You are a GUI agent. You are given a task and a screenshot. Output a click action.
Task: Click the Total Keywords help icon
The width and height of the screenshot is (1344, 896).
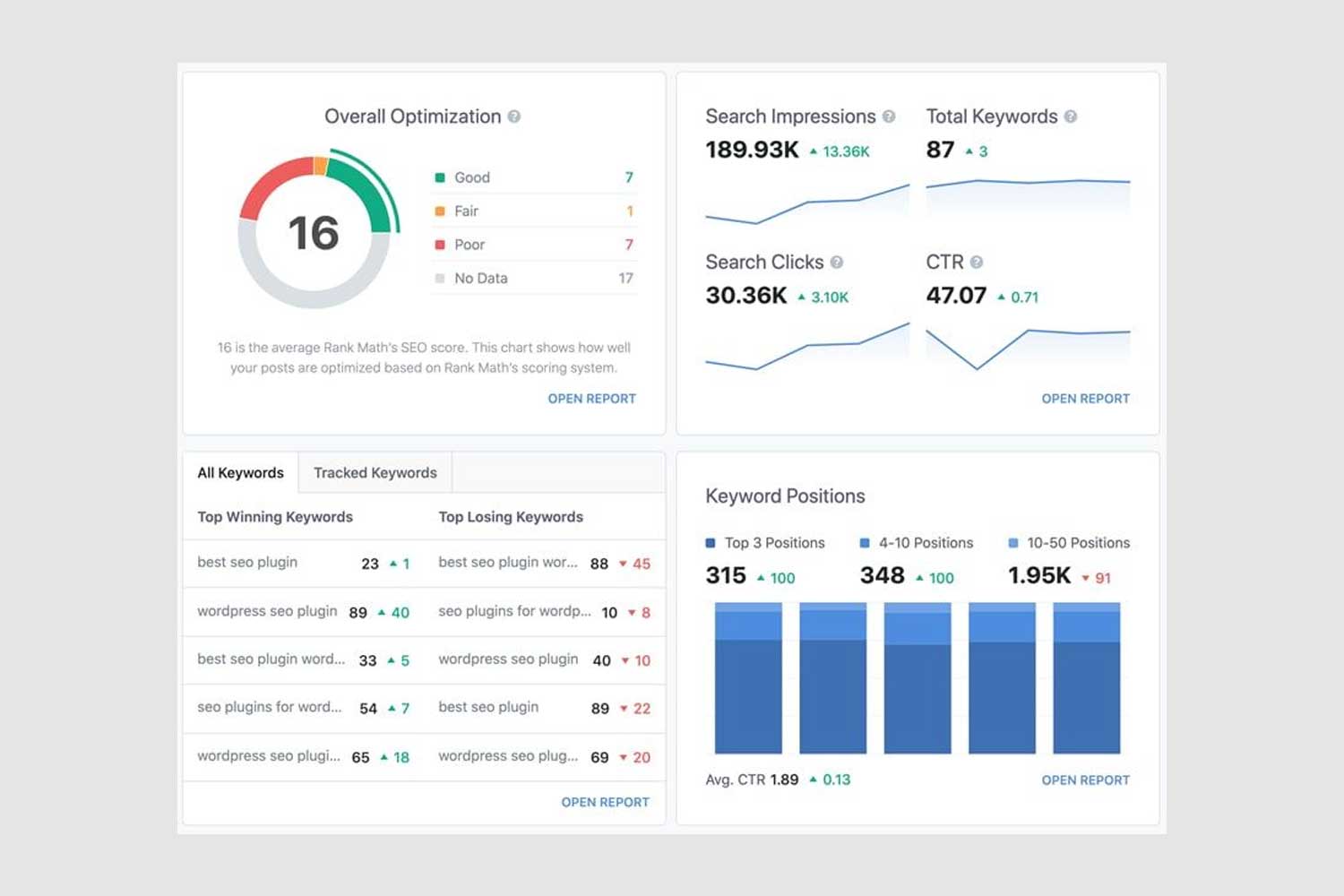1071,116
